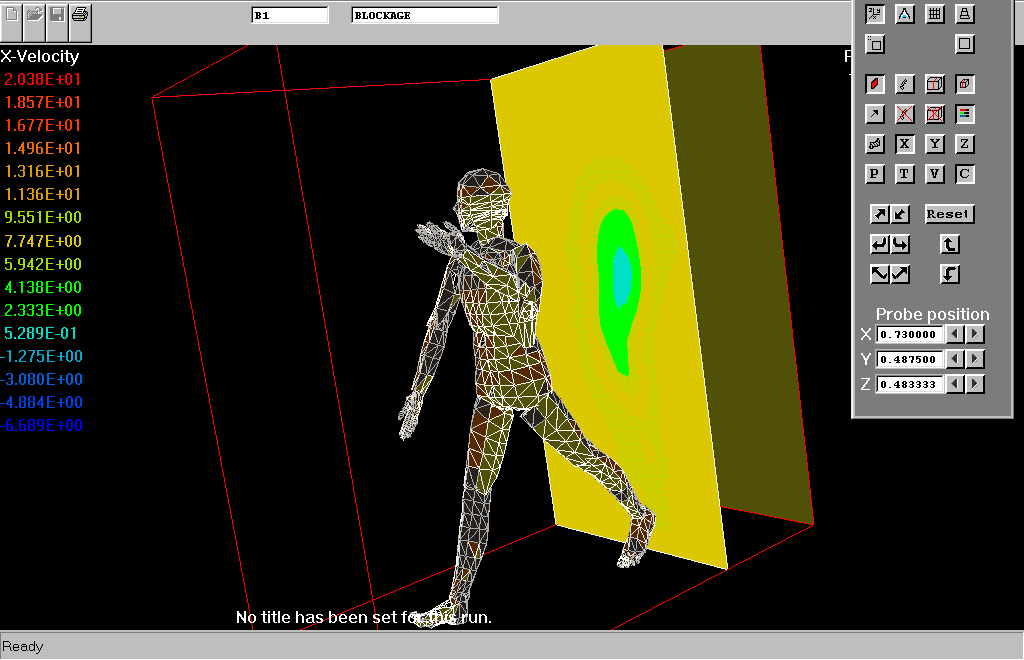Toggle the contour display icon with red slice
The width and height of the screenshot is (1024, 660).
click(x=875, y=84)
